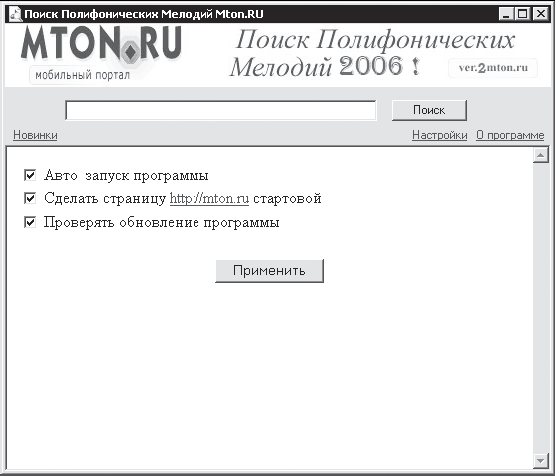Image resolution: width=555 pixels, height=476 pixels.
Task: Open the Новинки section
Action: pyautogui.click(x=35, y=135)
